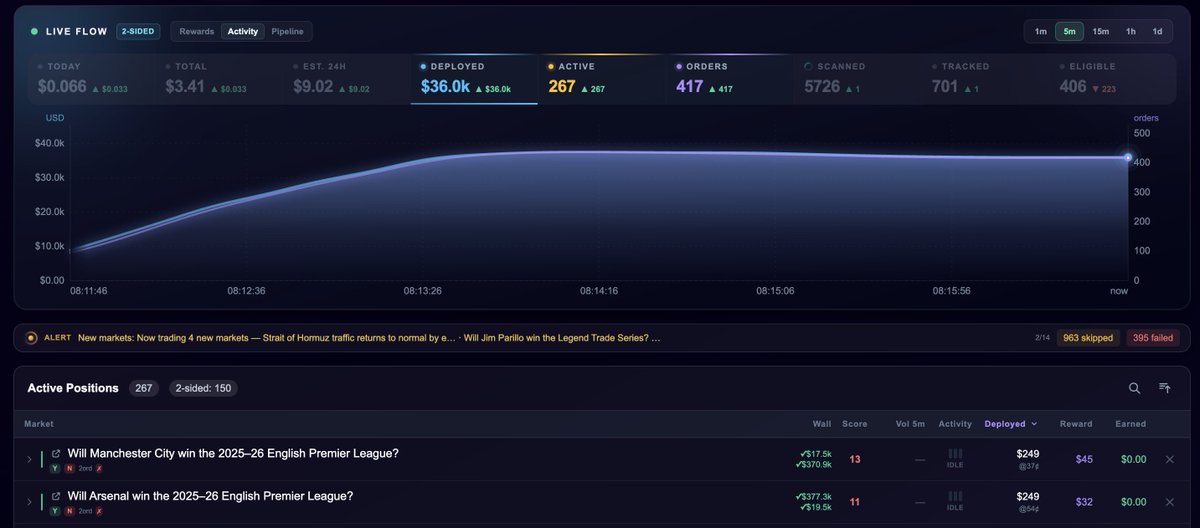Select the Activity tab

tap(243, 31)
